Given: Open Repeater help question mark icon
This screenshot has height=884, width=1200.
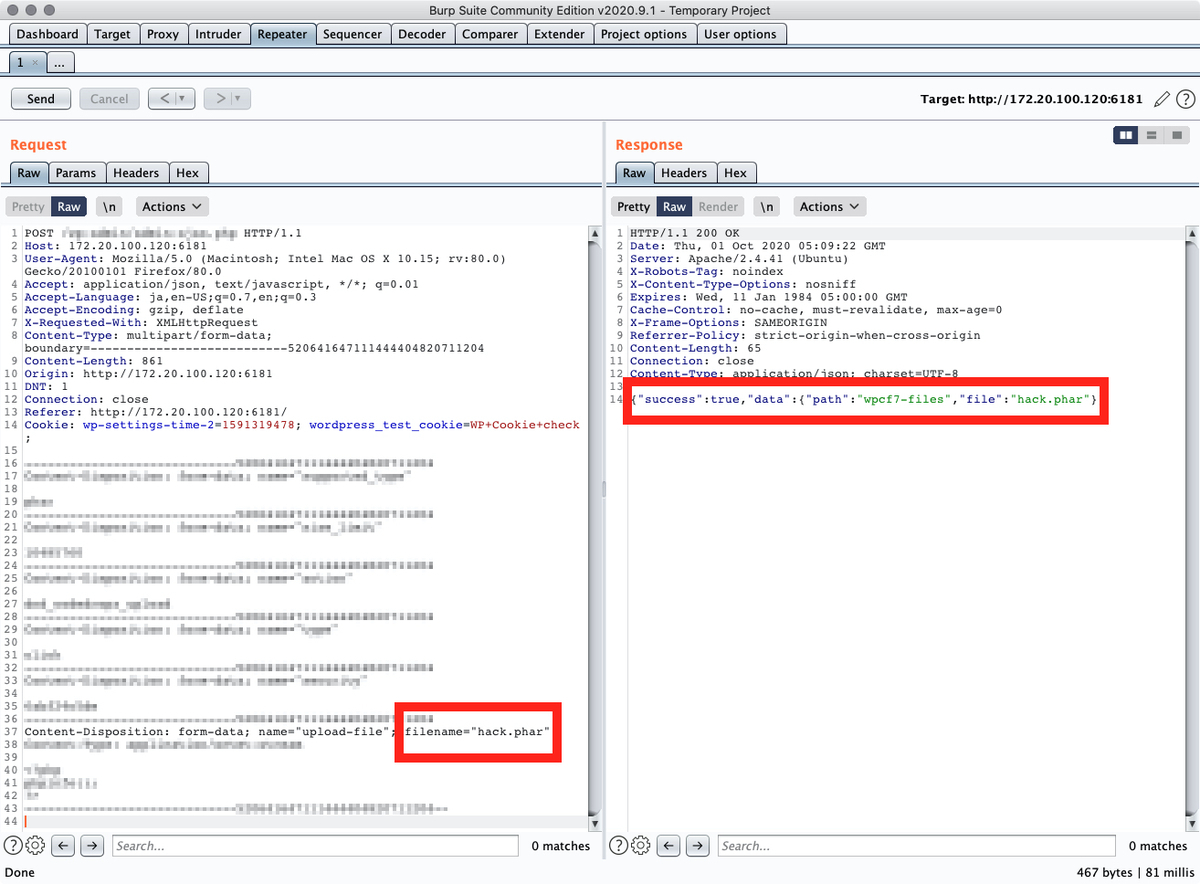Looking at the screenshot, I should 1185,99.
